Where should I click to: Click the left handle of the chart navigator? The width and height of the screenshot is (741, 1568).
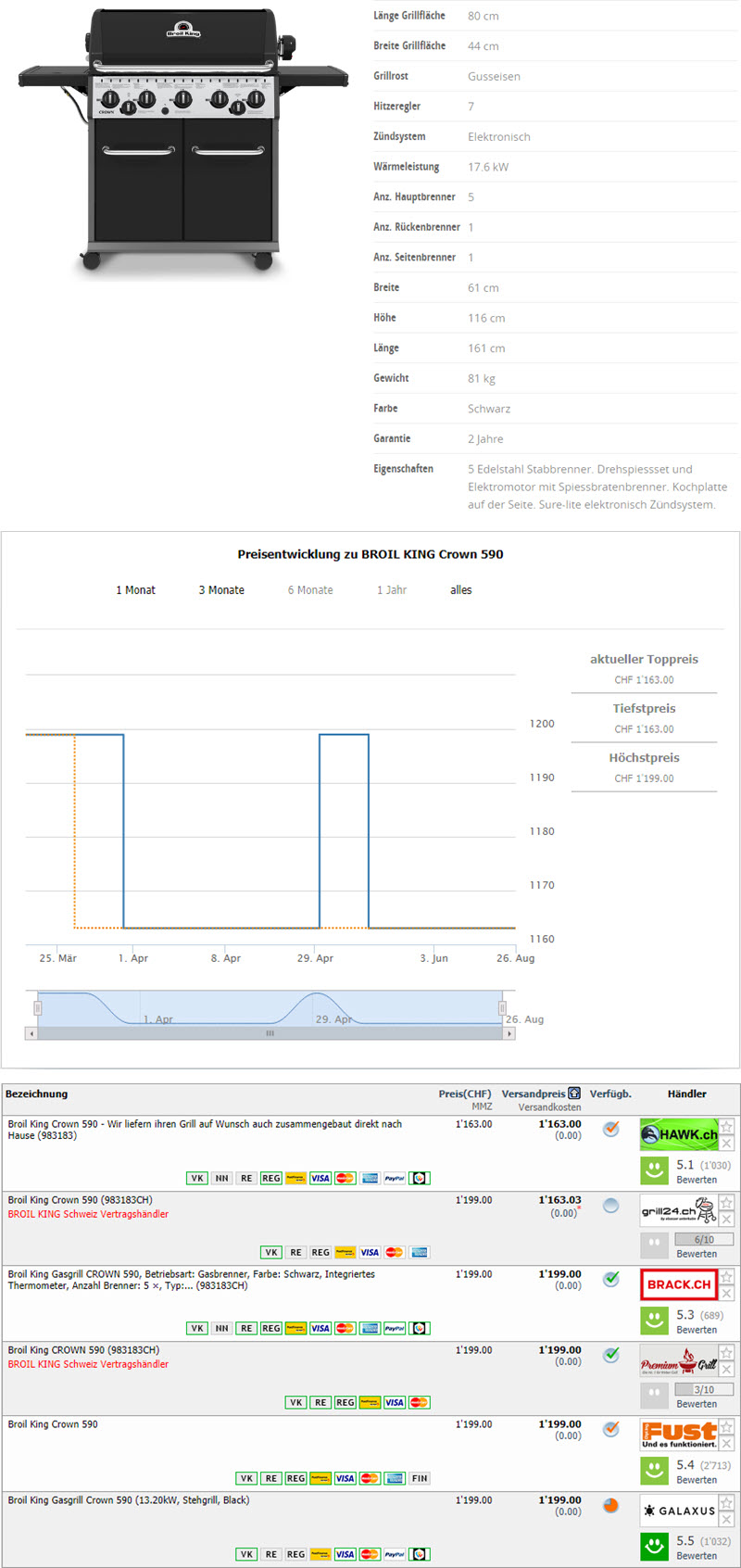[38, 1007]
